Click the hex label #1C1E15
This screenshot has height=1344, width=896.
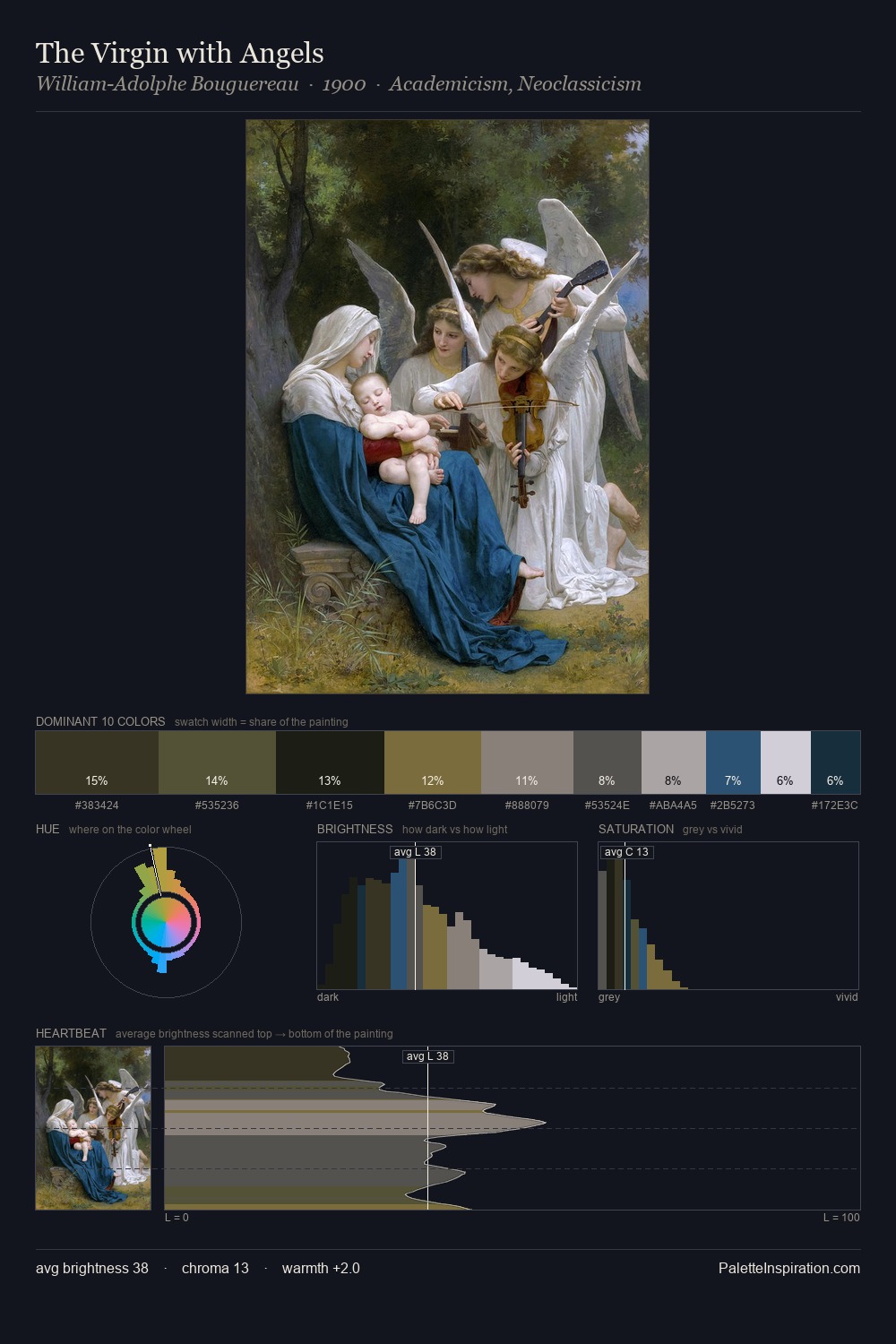click(330, 805)
